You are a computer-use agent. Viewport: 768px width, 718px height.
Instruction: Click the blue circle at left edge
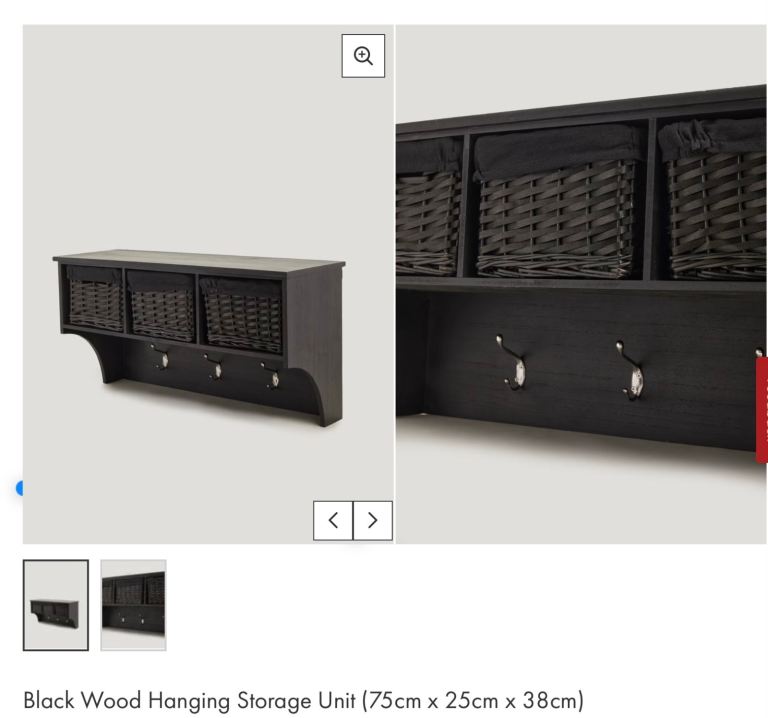tap(20, 488)
